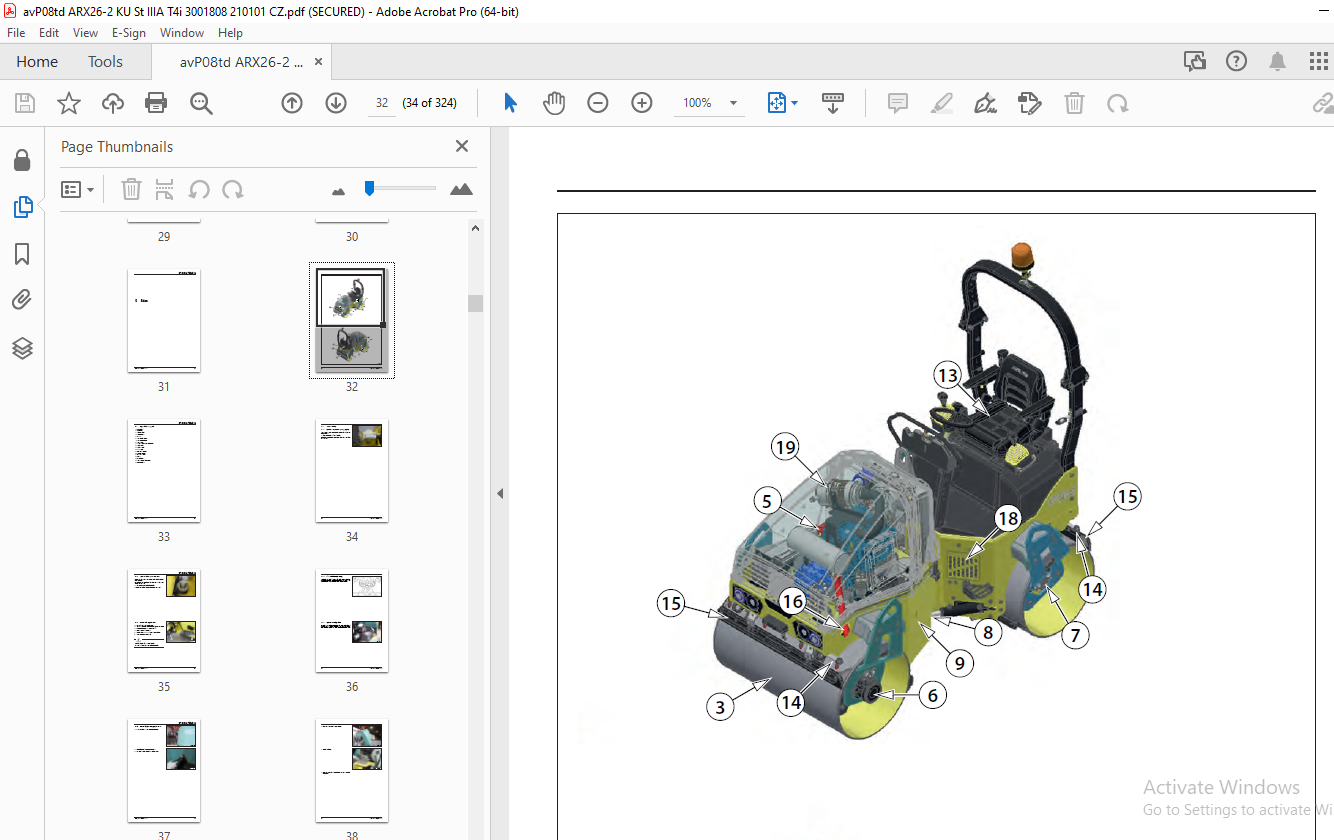Adjust the thumbnail size slider handle

tap(369, 187)
